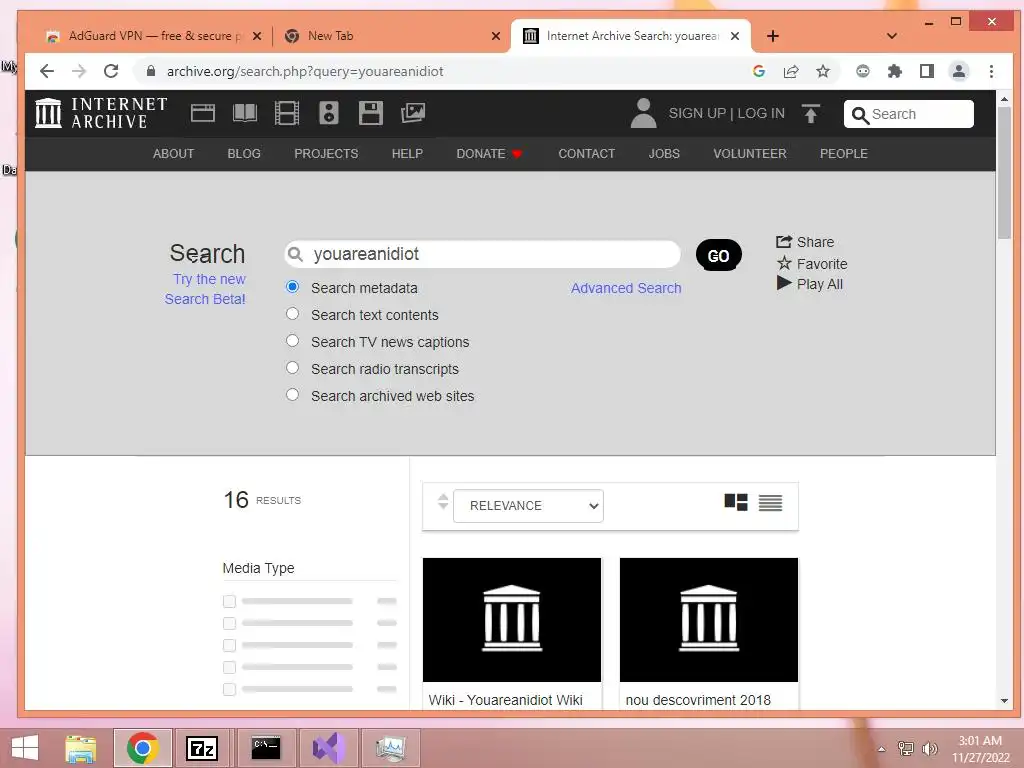Open the Software floppy disk icon
1024x768 pixels.
370,113
